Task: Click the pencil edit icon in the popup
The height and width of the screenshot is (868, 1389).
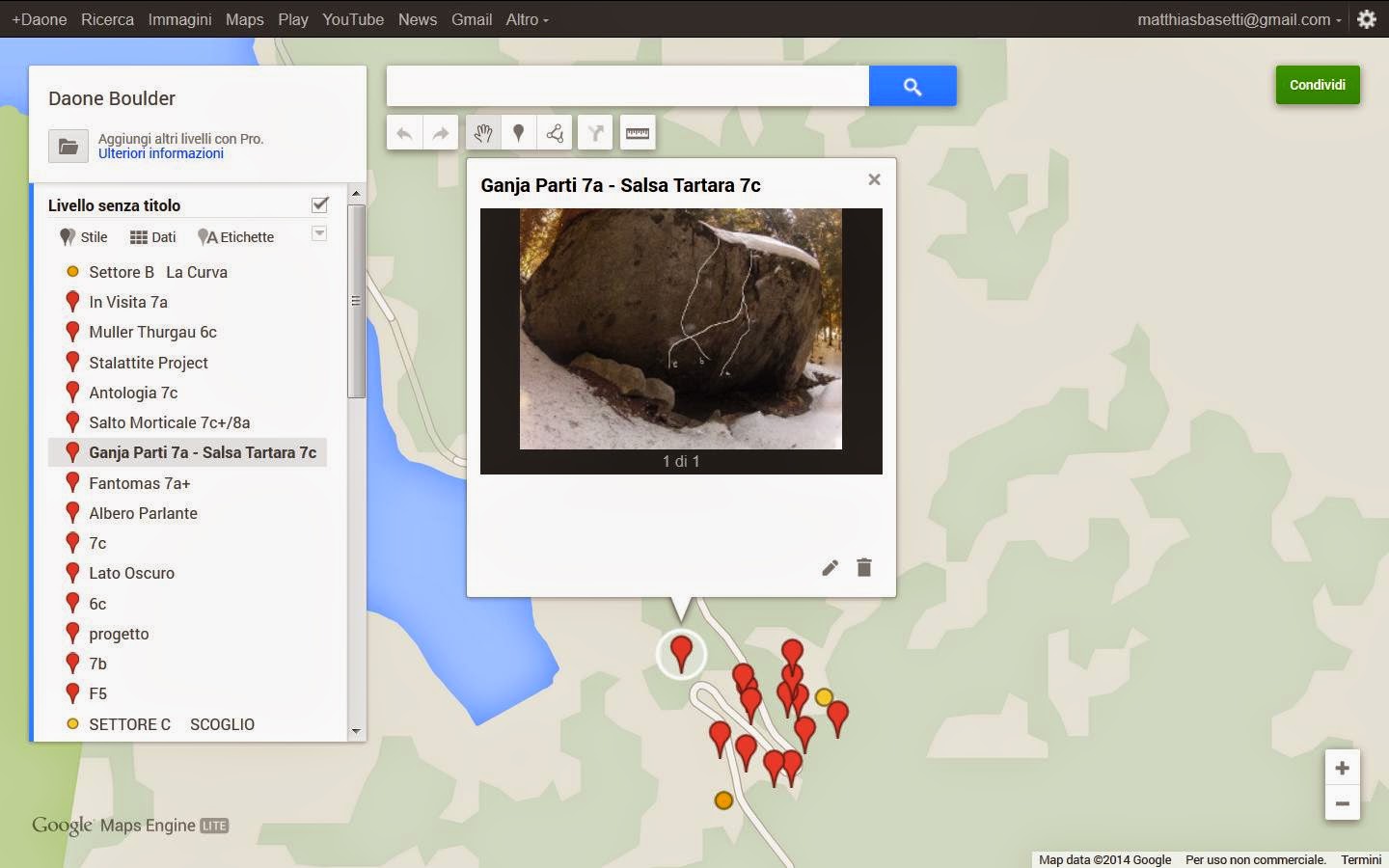Action: [830, 567]
